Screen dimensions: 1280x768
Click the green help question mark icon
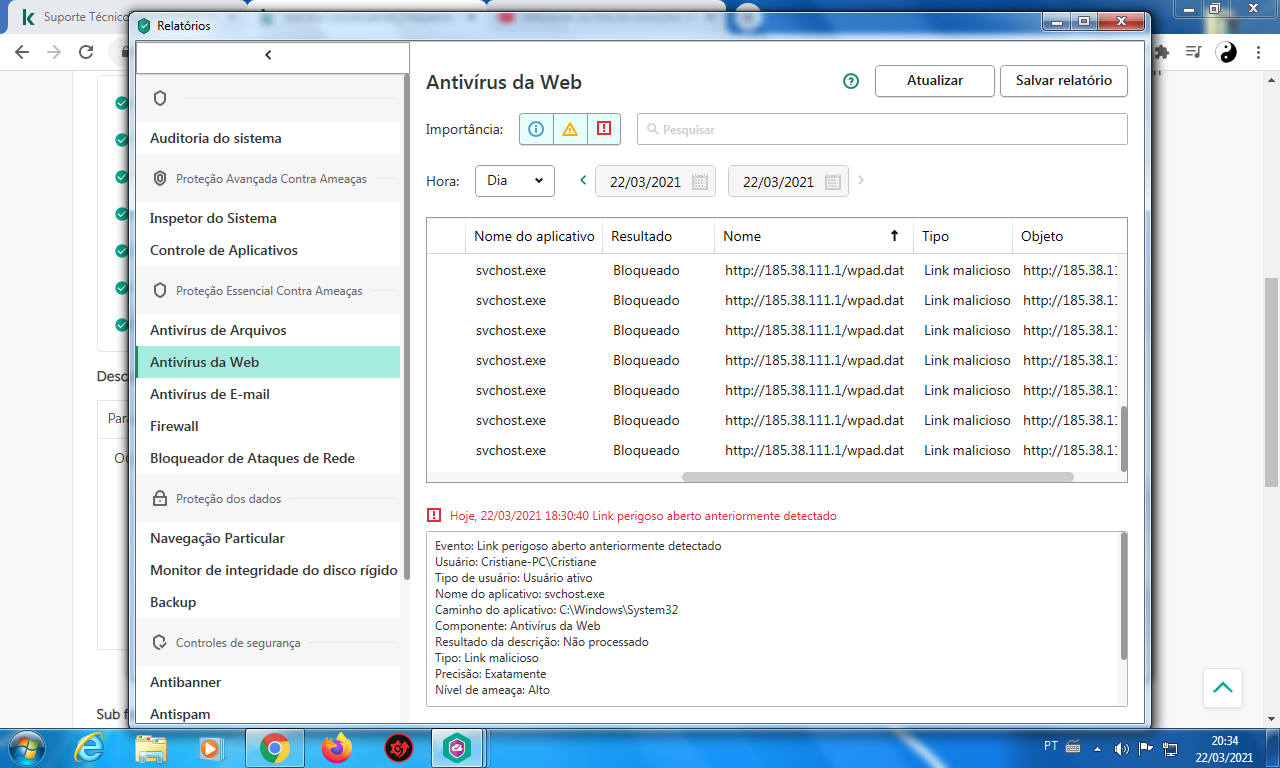tap(851, 81)
